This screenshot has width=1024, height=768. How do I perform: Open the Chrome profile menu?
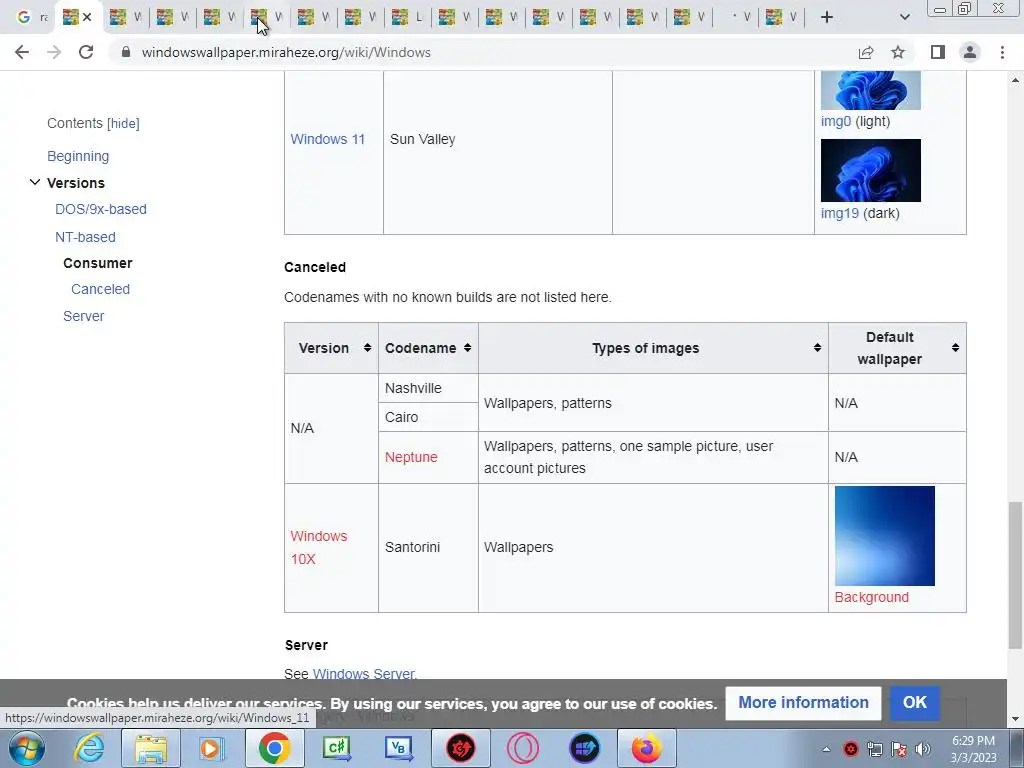coord(970,52)
